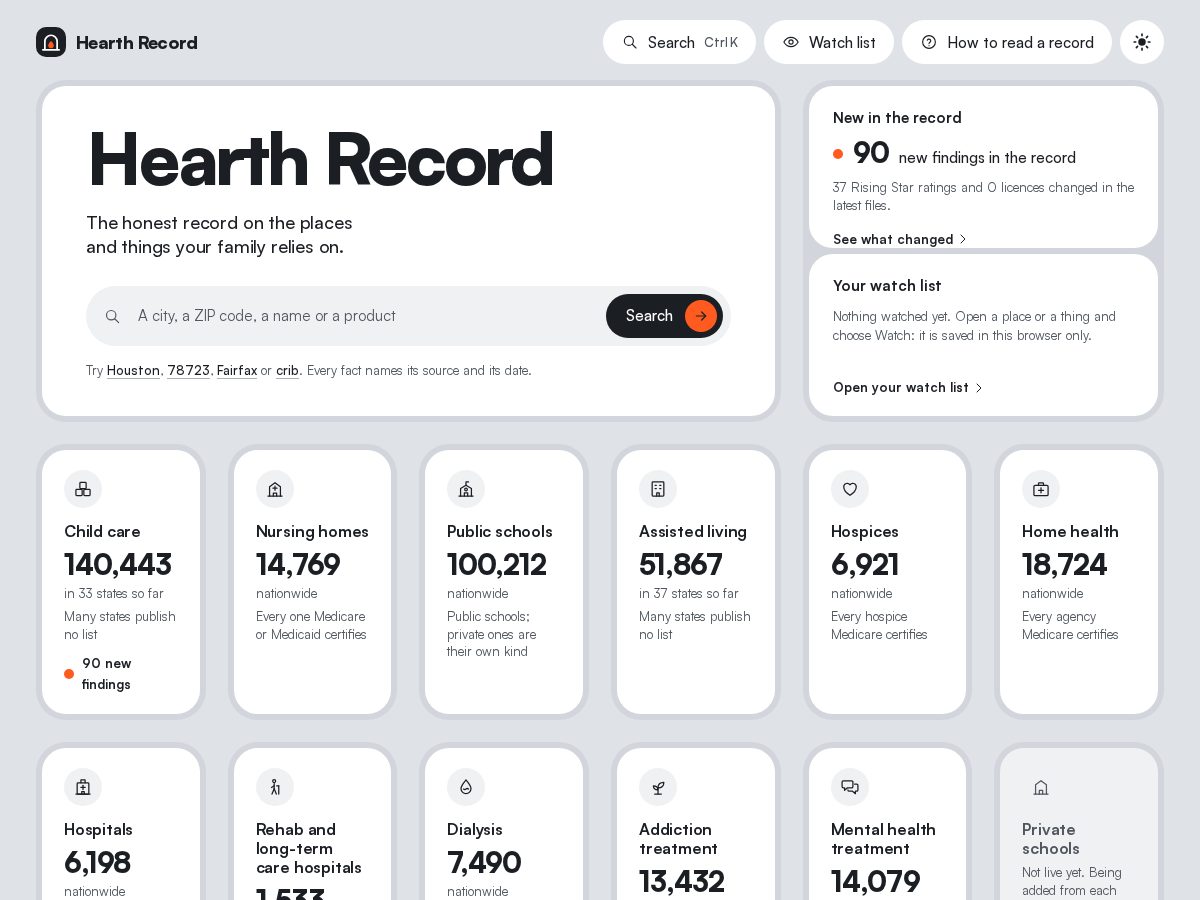The image size is (1200, 900).
Task: Click the Hospices heart icon
Action: coord(850,489)
